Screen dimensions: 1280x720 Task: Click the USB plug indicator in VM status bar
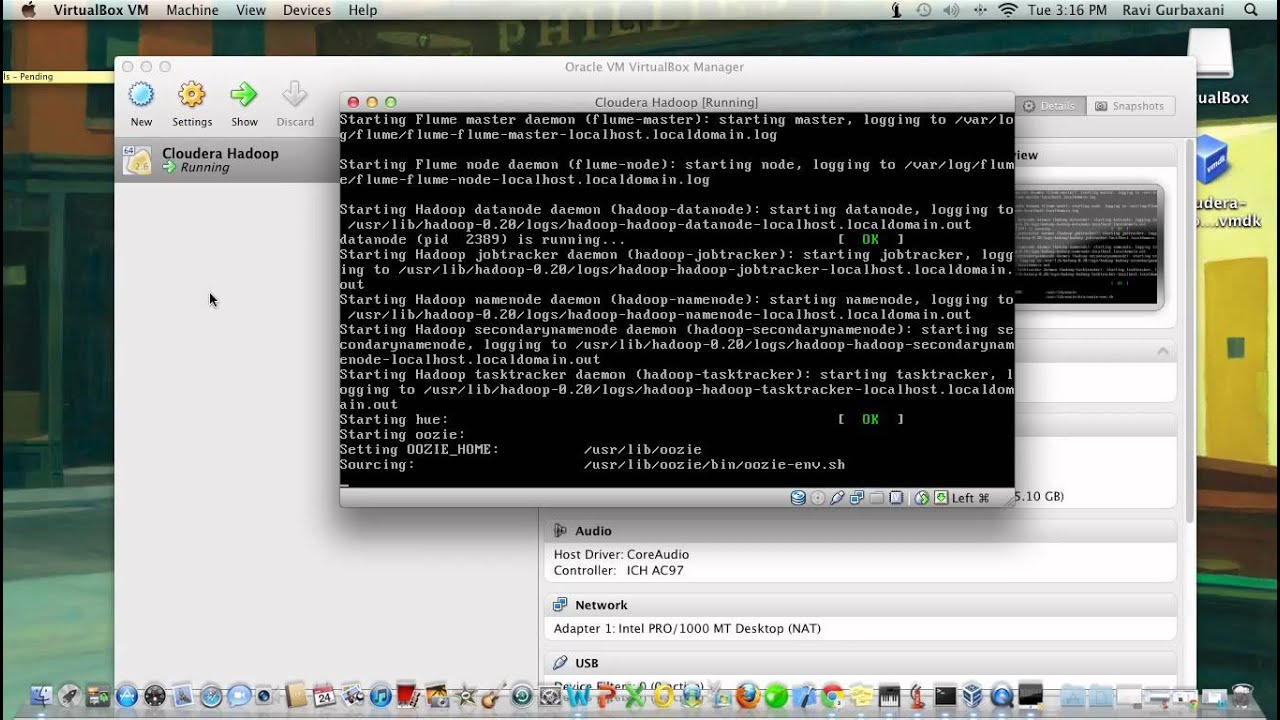(837, 498)
